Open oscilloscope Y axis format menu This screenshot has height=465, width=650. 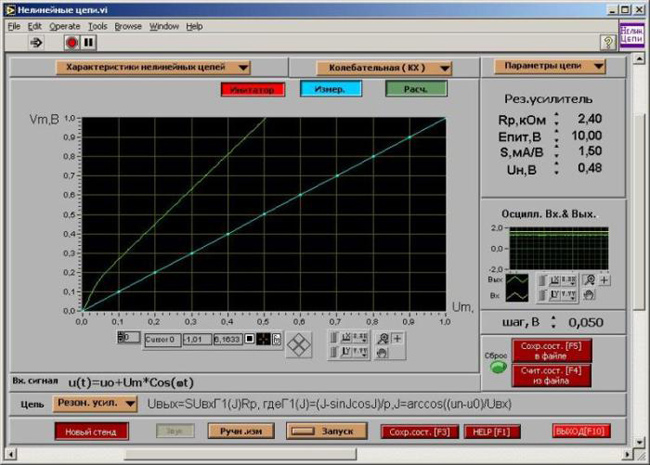point(569,295)
